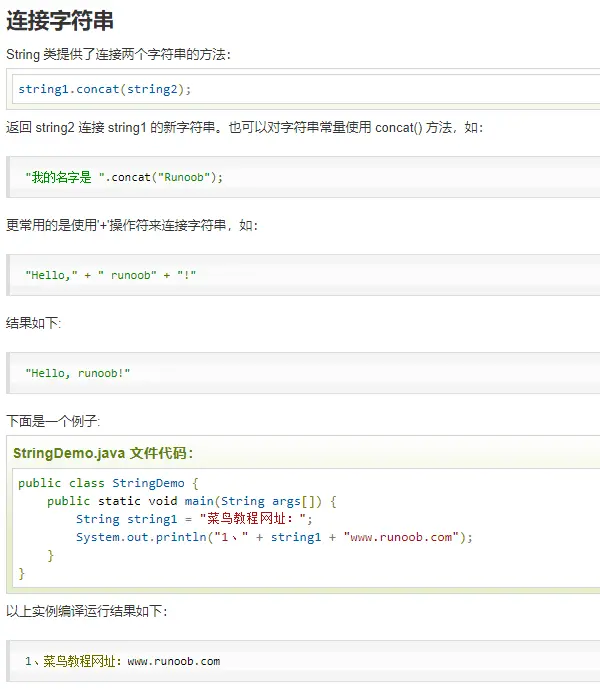Click the sentence String 类提供了连接两个字符串的方法

click(118, 54)
